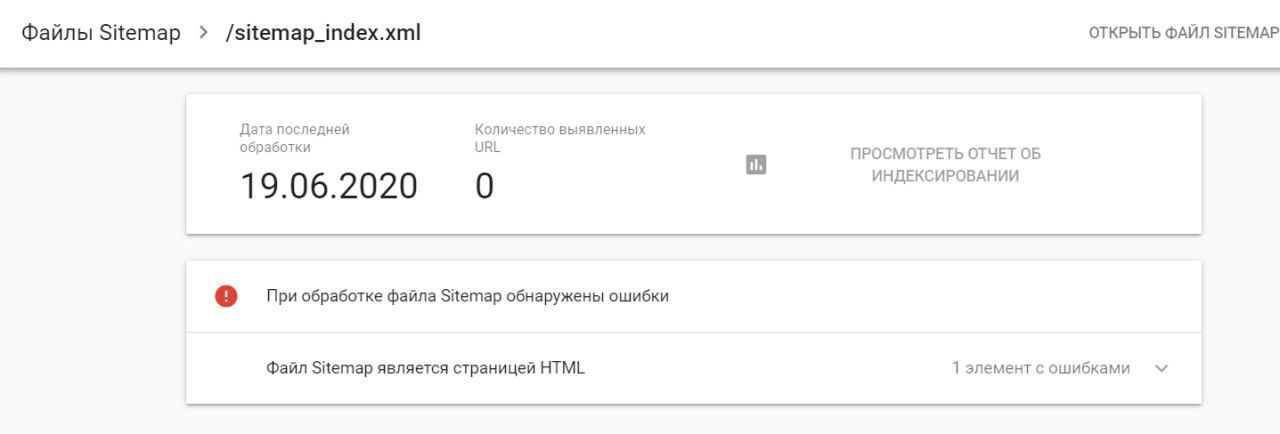Click the bar chart indexing report icon
1280x434 pixels.
pyautogui.click(x=756, y=165)
